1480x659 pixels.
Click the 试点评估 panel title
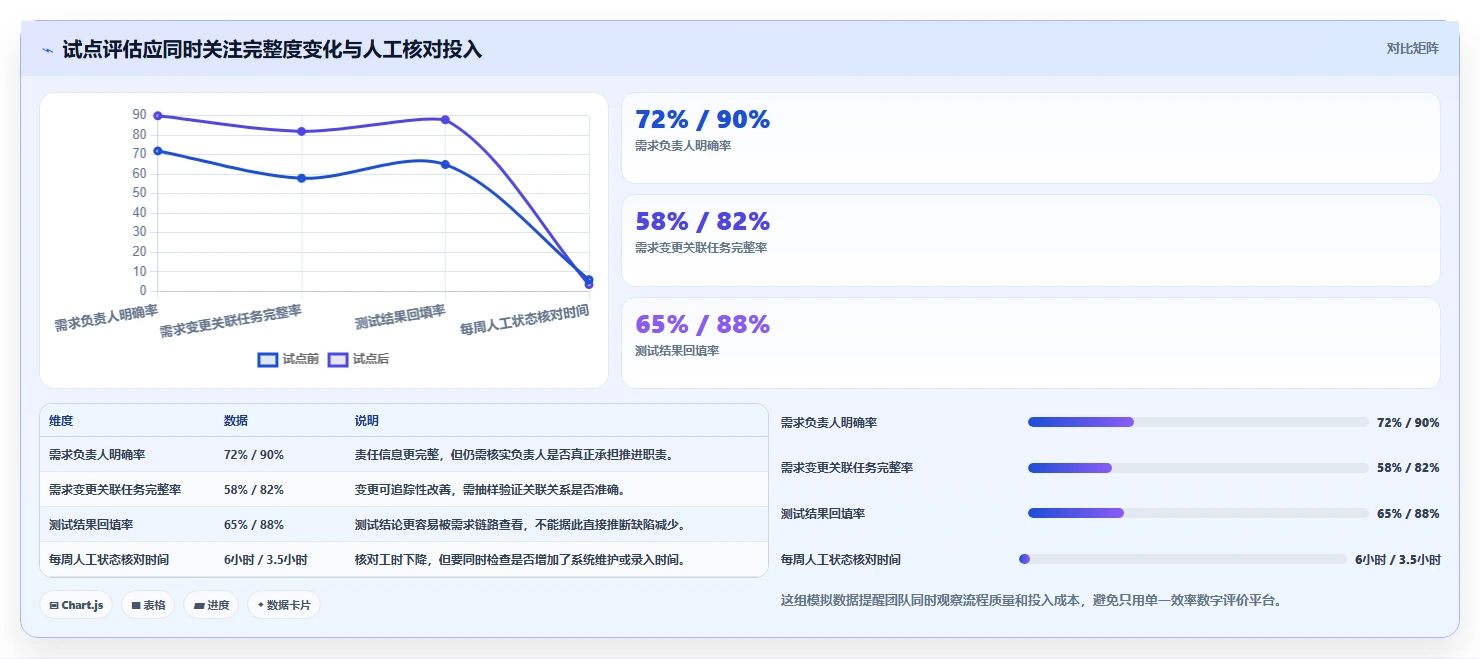click(272, 49)
